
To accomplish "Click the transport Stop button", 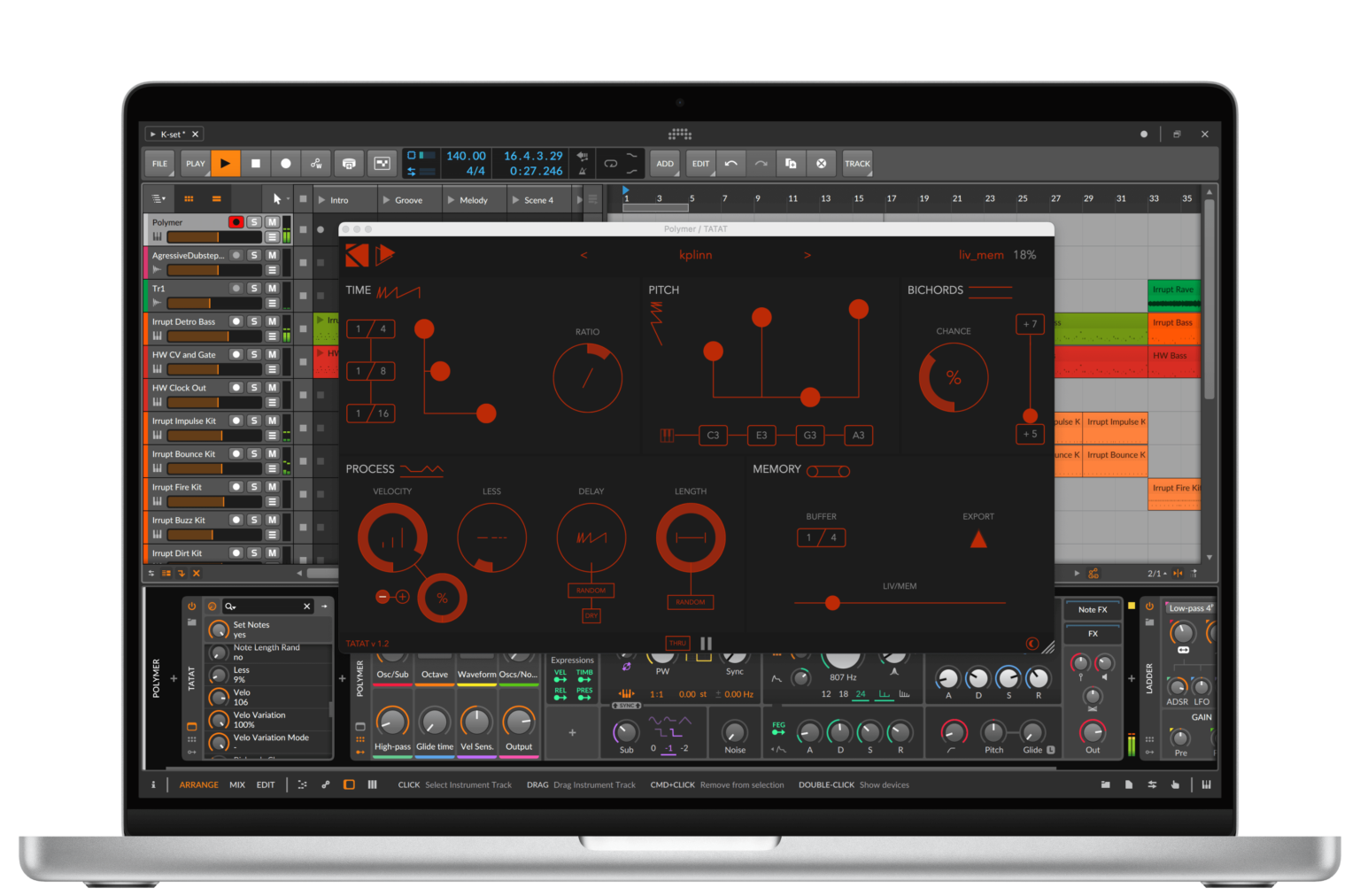I will tap(256, 163).
